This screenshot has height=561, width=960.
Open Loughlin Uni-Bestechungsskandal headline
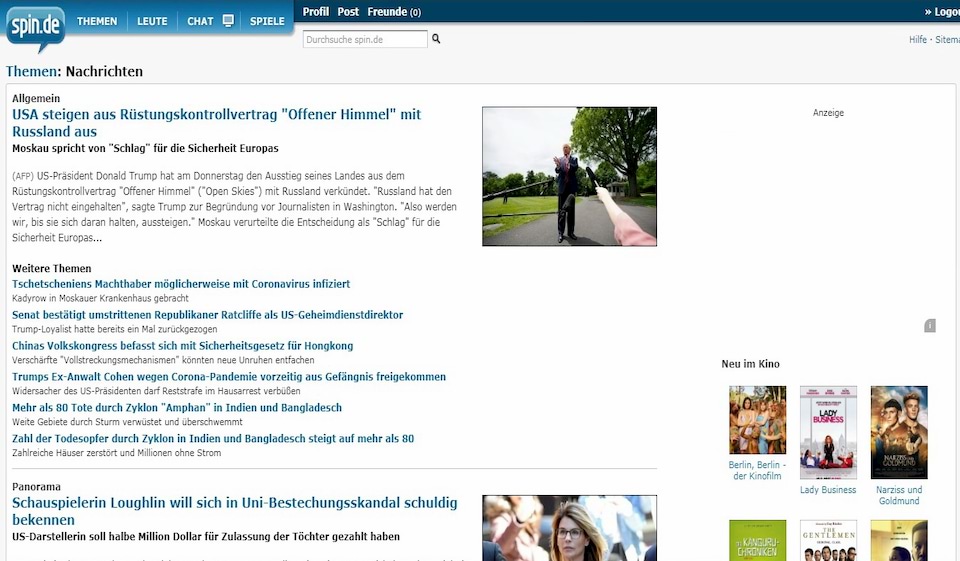[x=234, y=511]
